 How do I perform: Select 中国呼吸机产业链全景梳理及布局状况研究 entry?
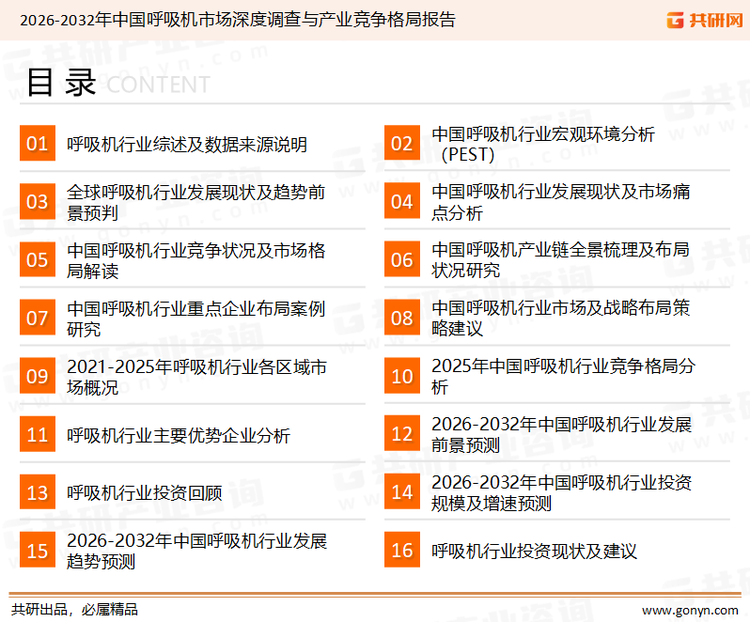coord(561,260)
